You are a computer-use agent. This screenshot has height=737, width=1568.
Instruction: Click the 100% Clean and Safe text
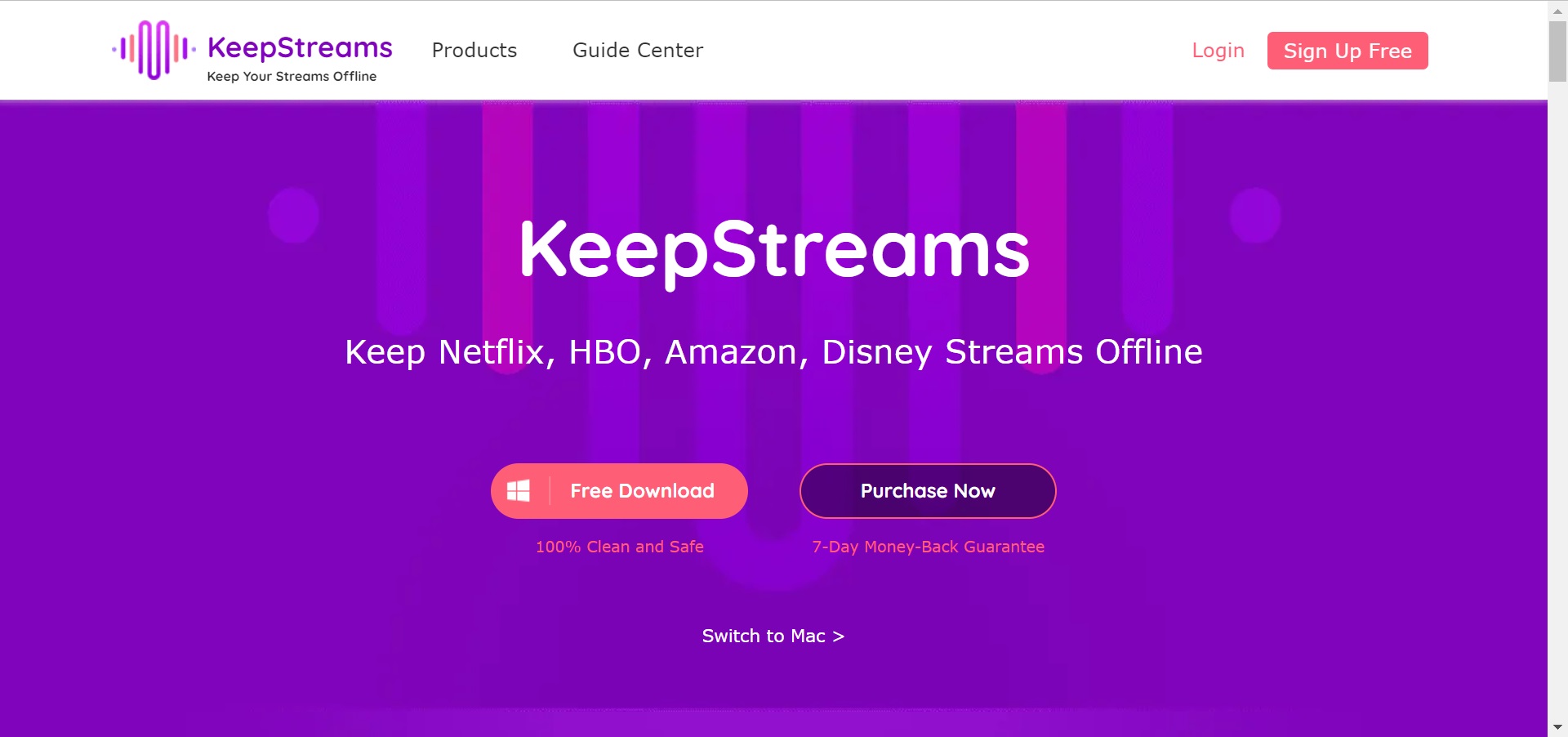point(619,547)
